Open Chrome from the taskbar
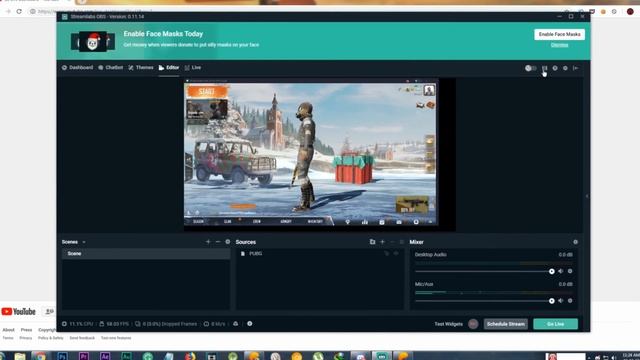 click(x=40, y=356)
